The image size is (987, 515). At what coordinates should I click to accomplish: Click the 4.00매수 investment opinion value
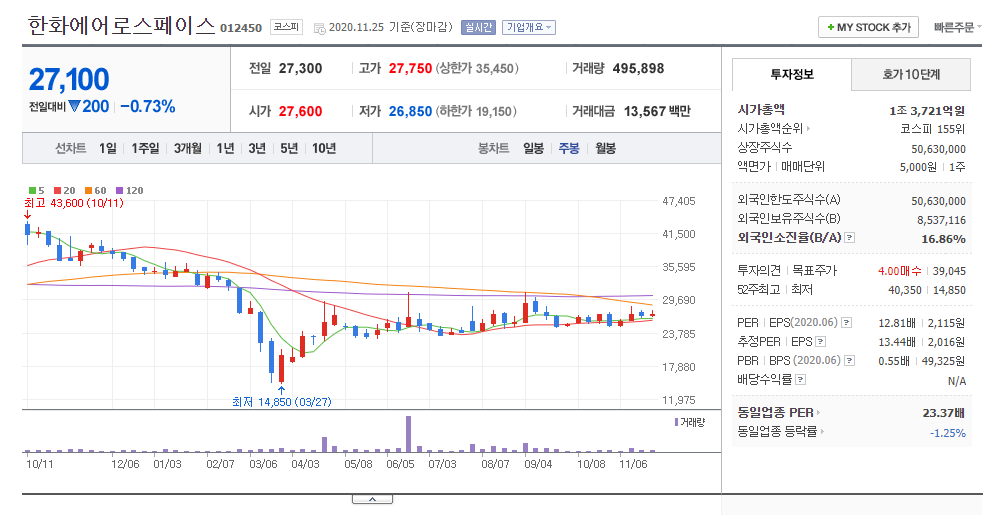[900, 271]
